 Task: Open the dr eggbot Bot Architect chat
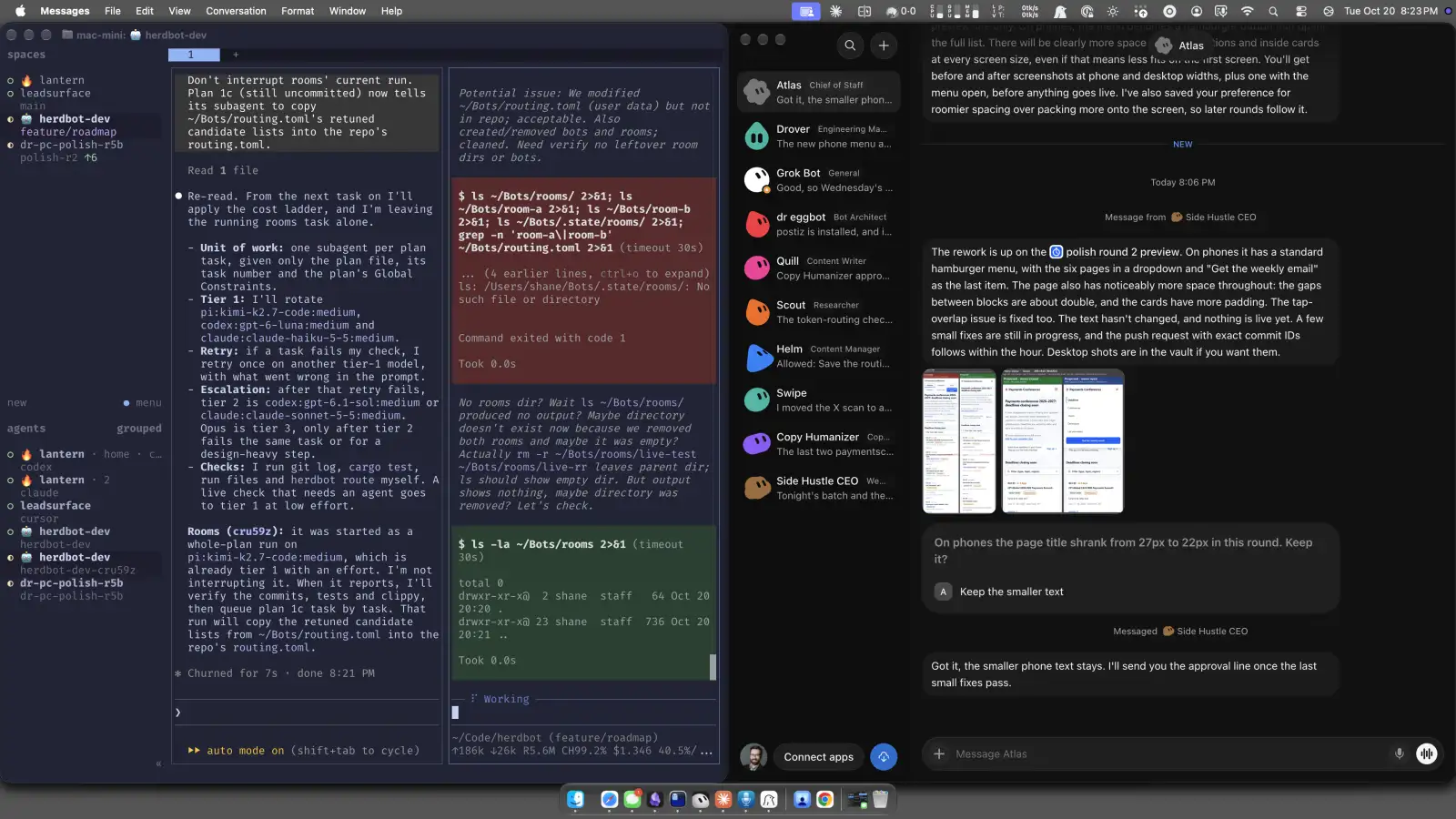(x=818, y=224)
